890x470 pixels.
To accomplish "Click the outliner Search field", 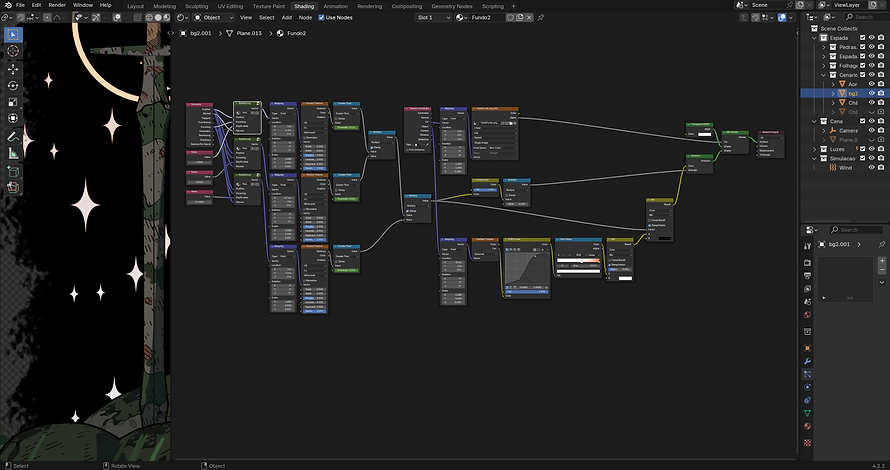I will point(866,18).
